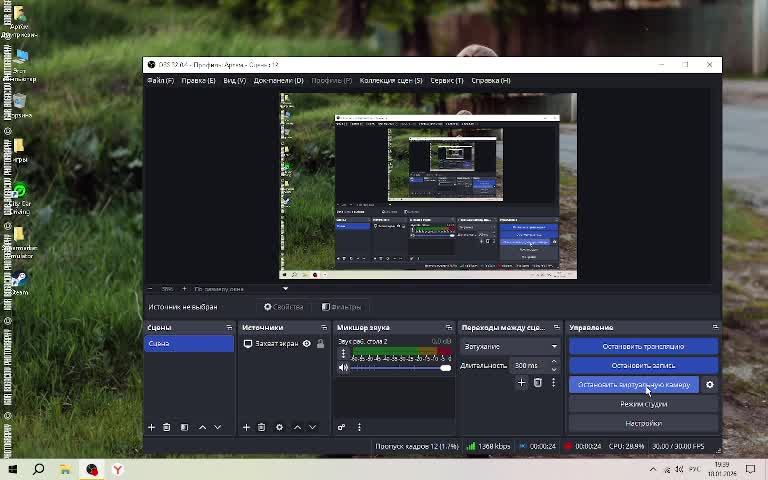The height and width of the screenshot is (480, 768).
Task: Open virtual camera settings gear
Action: (710, 385)
